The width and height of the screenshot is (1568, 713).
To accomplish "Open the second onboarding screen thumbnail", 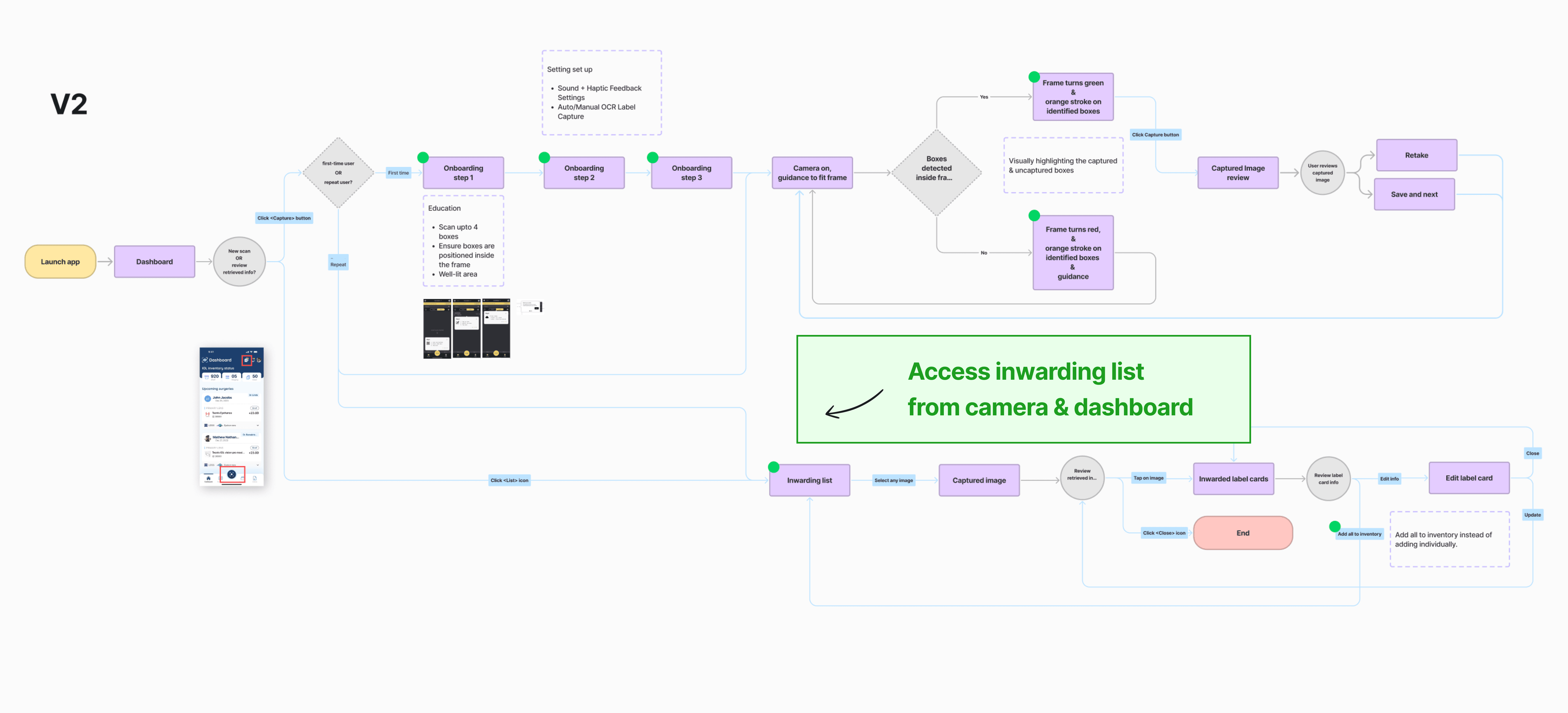I will 466,329.
